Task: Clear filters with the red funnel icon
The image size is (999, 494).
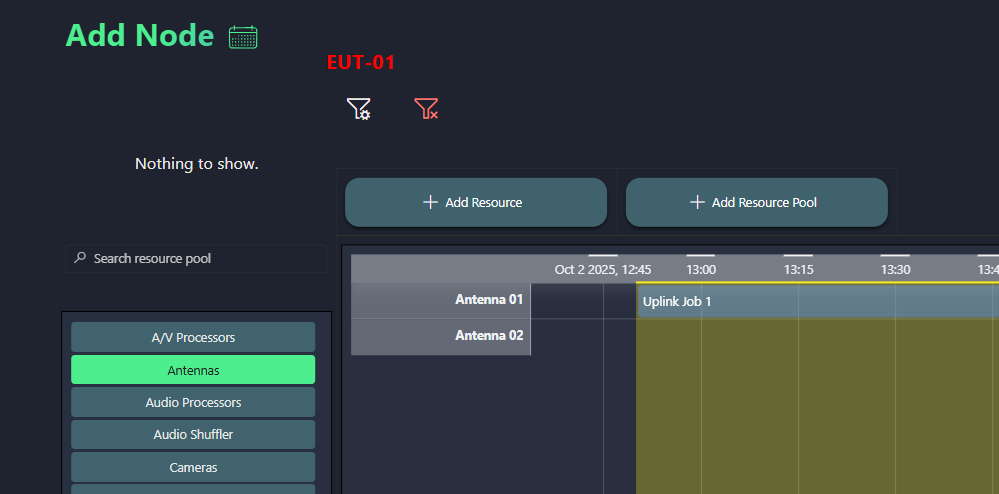Action: tap(426, 109)
